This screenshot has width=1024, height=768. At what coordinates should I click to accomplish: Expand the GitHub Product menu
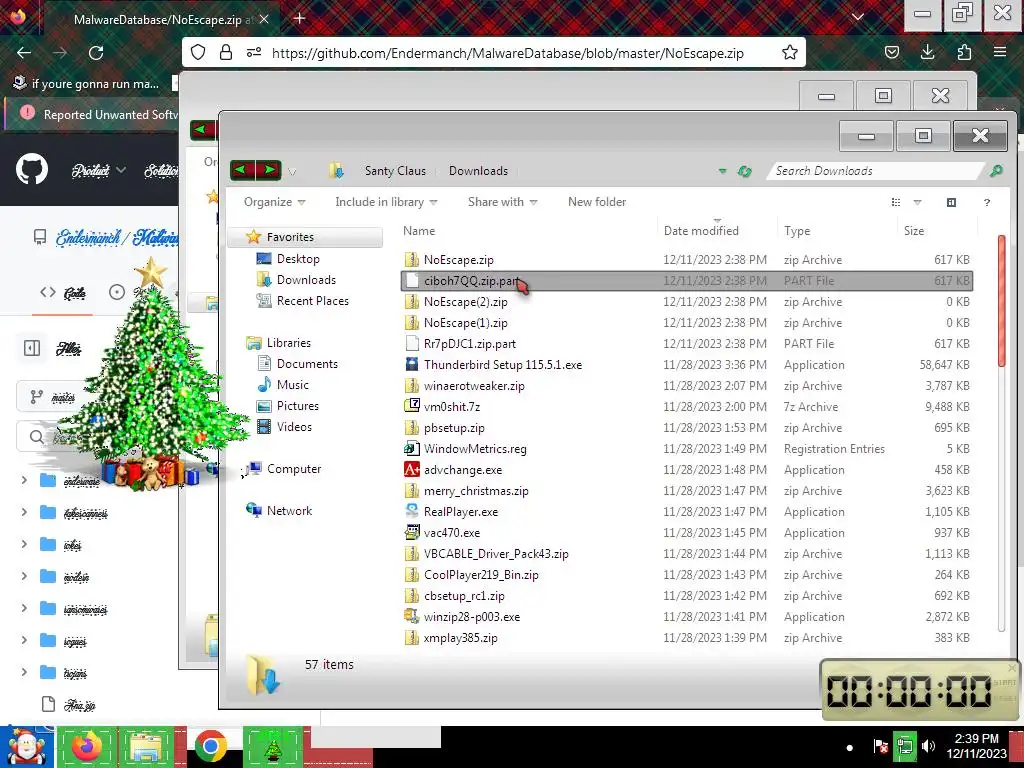coord(98,170)
